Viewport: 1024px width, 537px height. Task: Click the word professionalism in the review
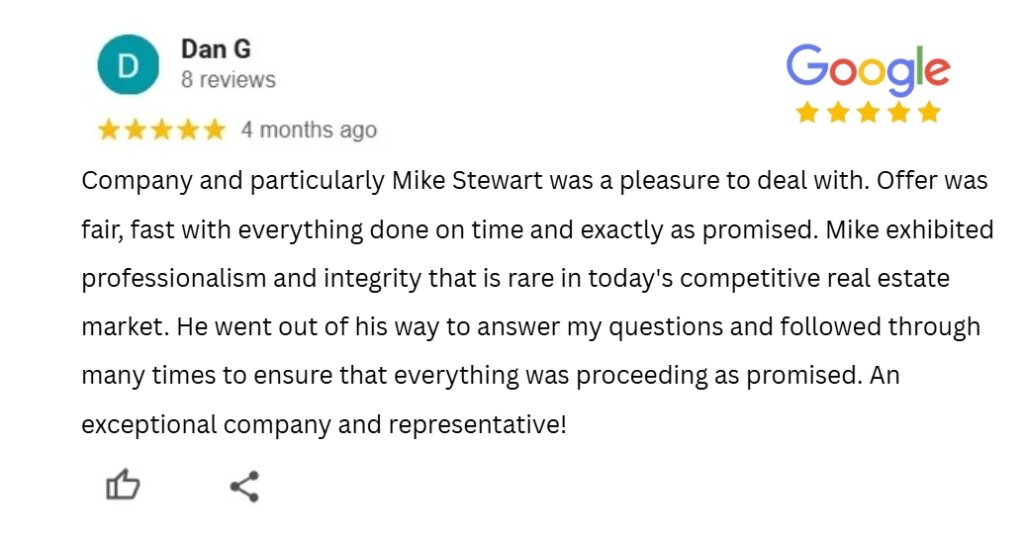pos(174,278)
